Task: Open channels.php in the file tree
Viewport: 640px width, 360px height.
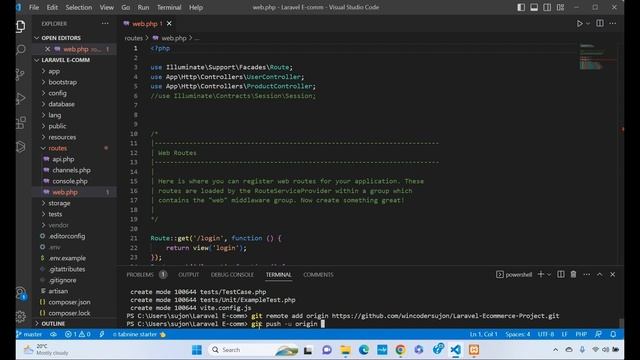Action: click(x=71, y=170)
